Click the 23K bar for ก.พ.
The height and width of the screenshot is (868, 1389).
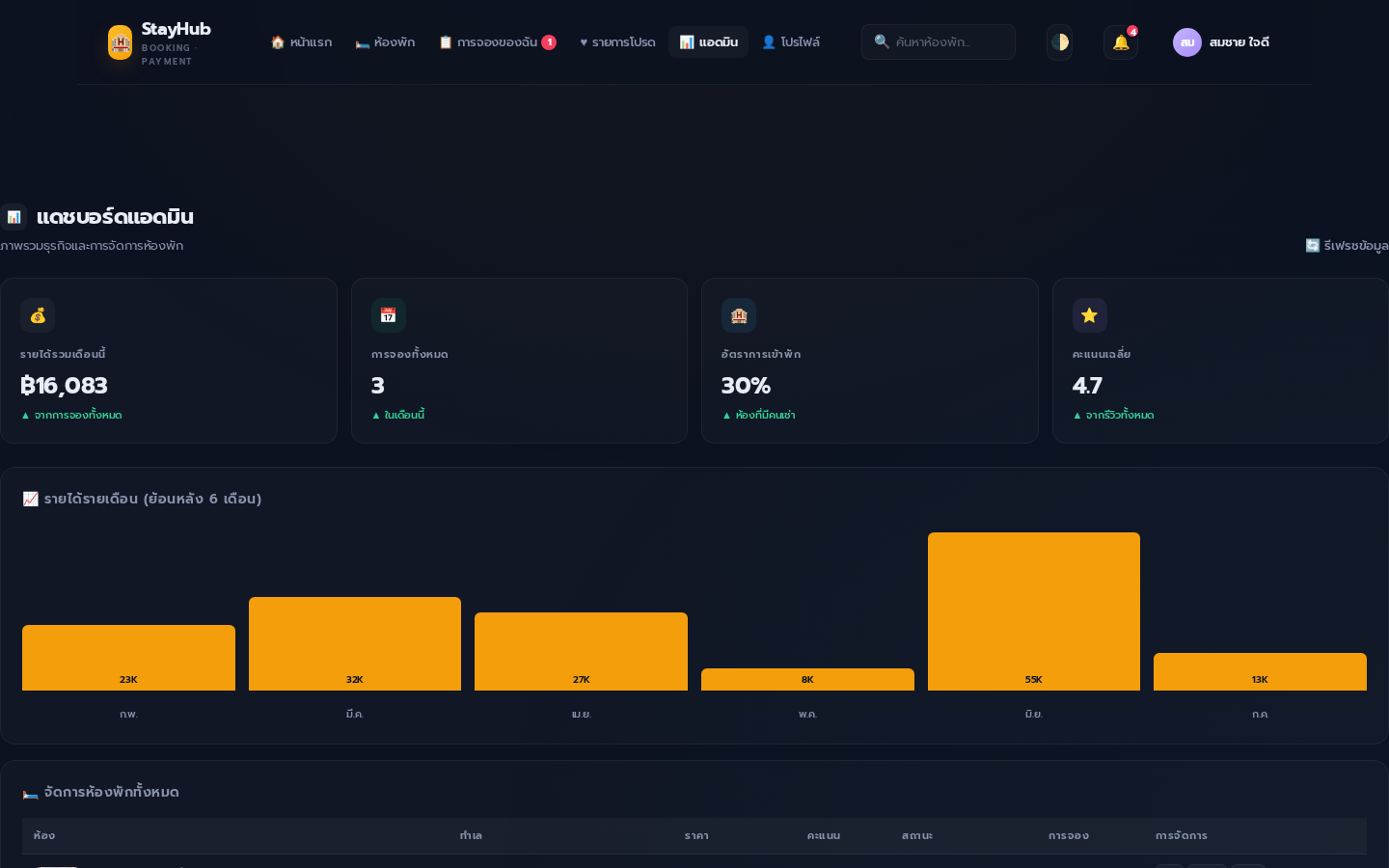(128, 658)
